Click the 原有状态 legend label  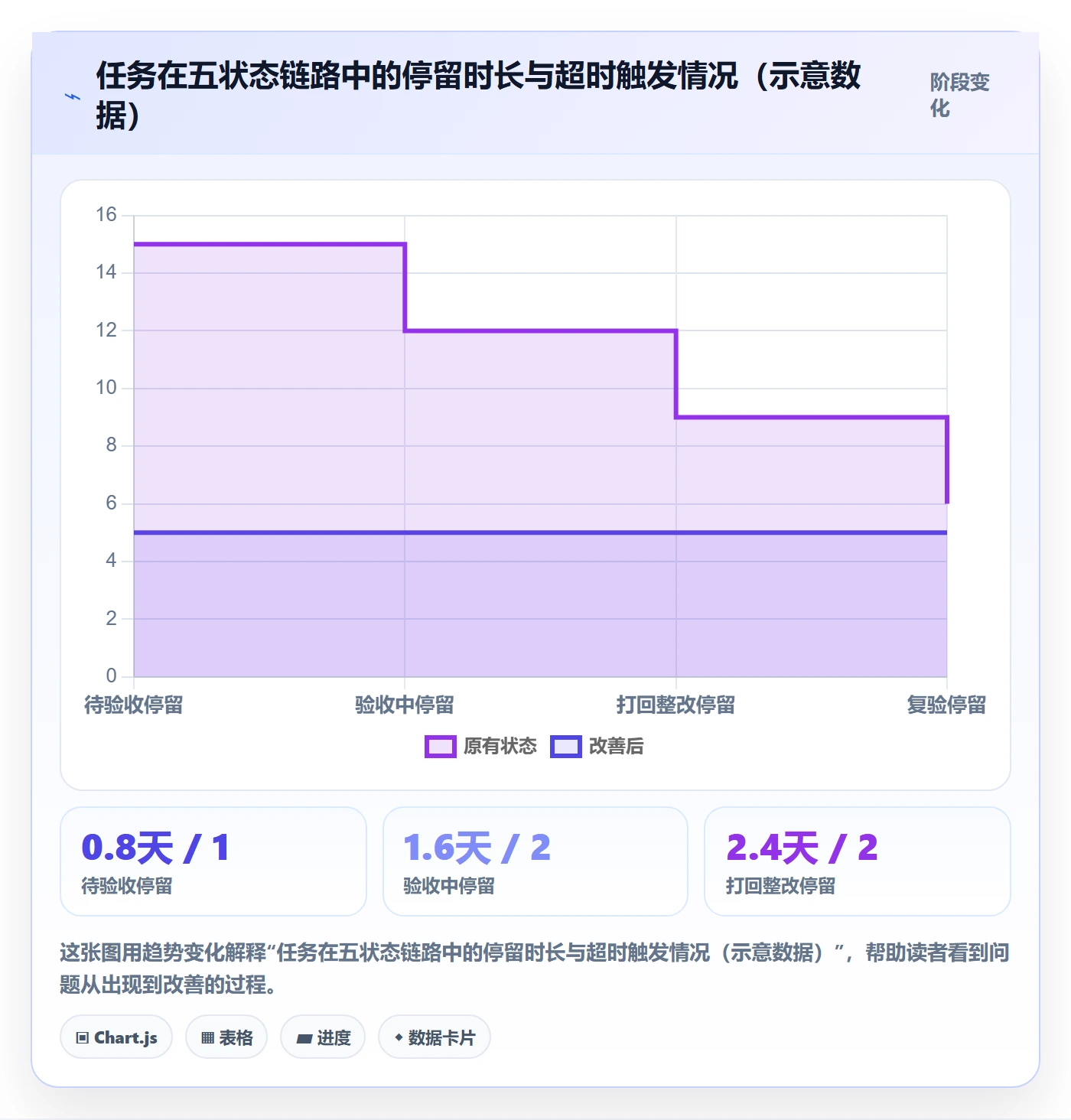tap(500, 747)
